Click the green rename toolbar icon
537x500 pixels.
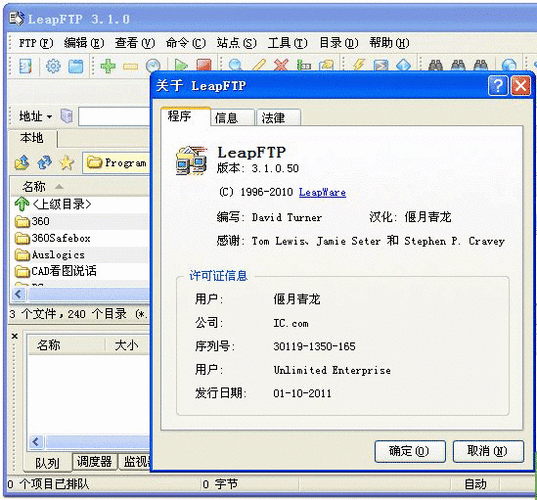tap(304, 64)
